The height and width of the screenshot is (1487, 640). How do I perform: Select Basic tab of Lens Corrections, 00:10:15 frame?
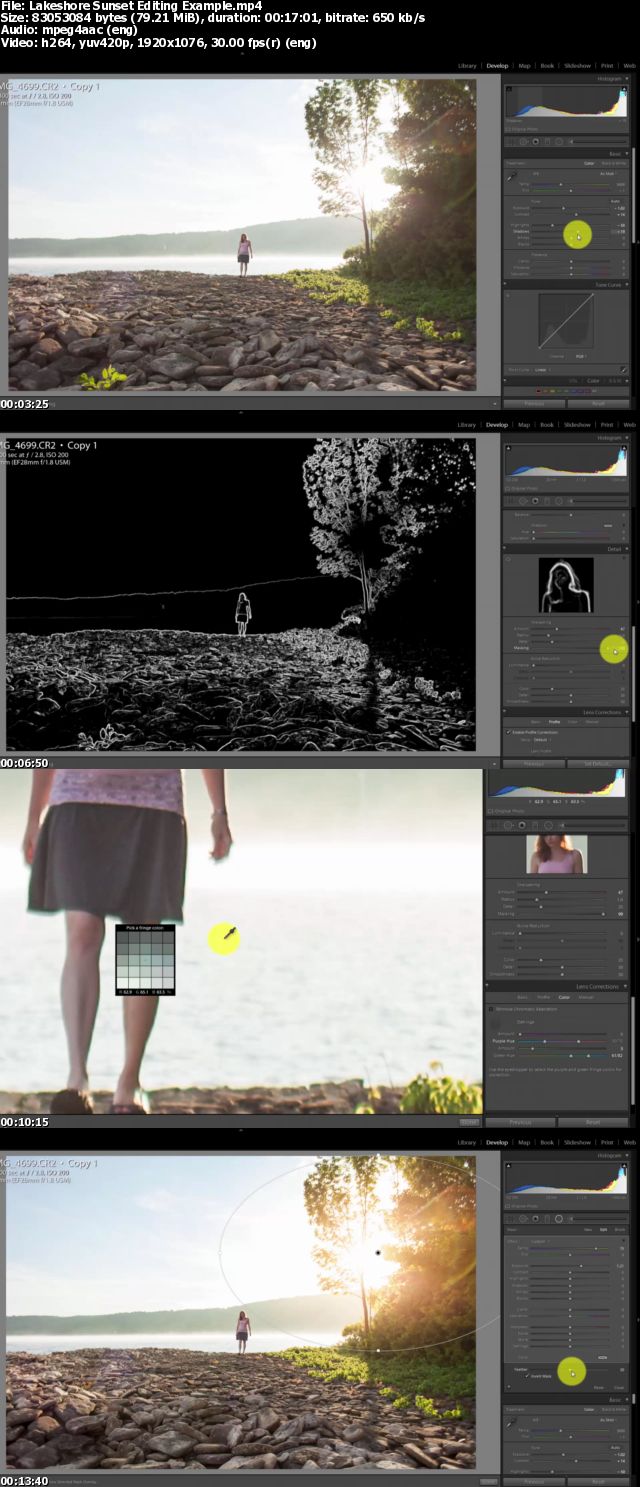tap(522, 997)
